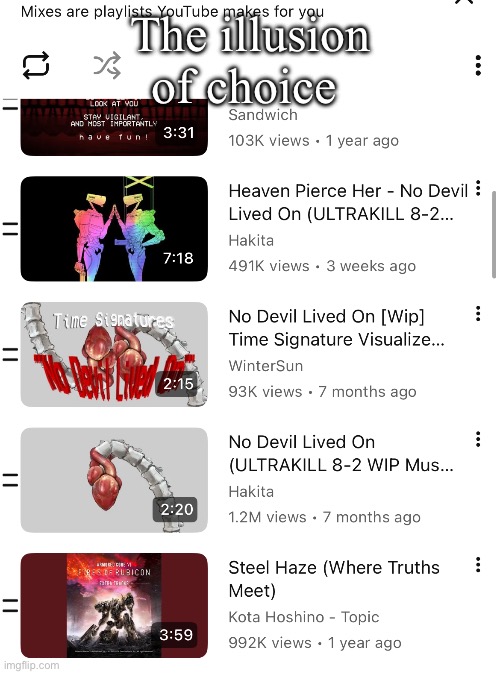The width and height of the screenshot is (500, 674).
Task: Open options for Time Signature Visualizer video
Action: [x=478, y=313]
